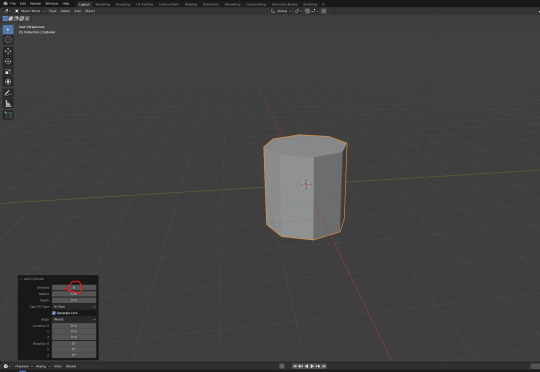Switch to the Rendering workspace tab
The height and width of the screenshot is (372, 540).
pos(232,4)
